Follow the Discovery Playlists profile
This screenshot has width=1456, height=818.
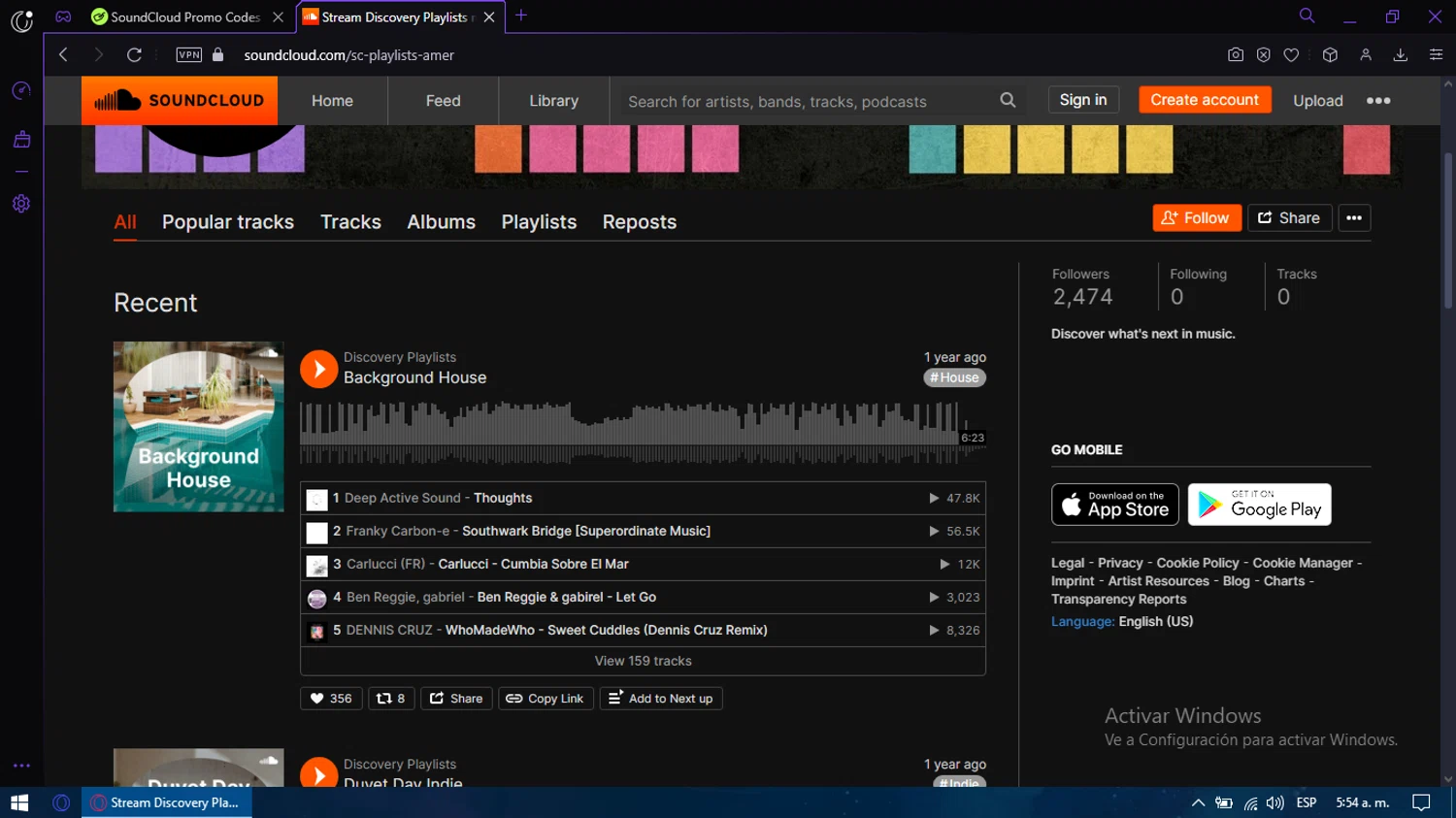pyautogui.click(x=1196, y=218)
